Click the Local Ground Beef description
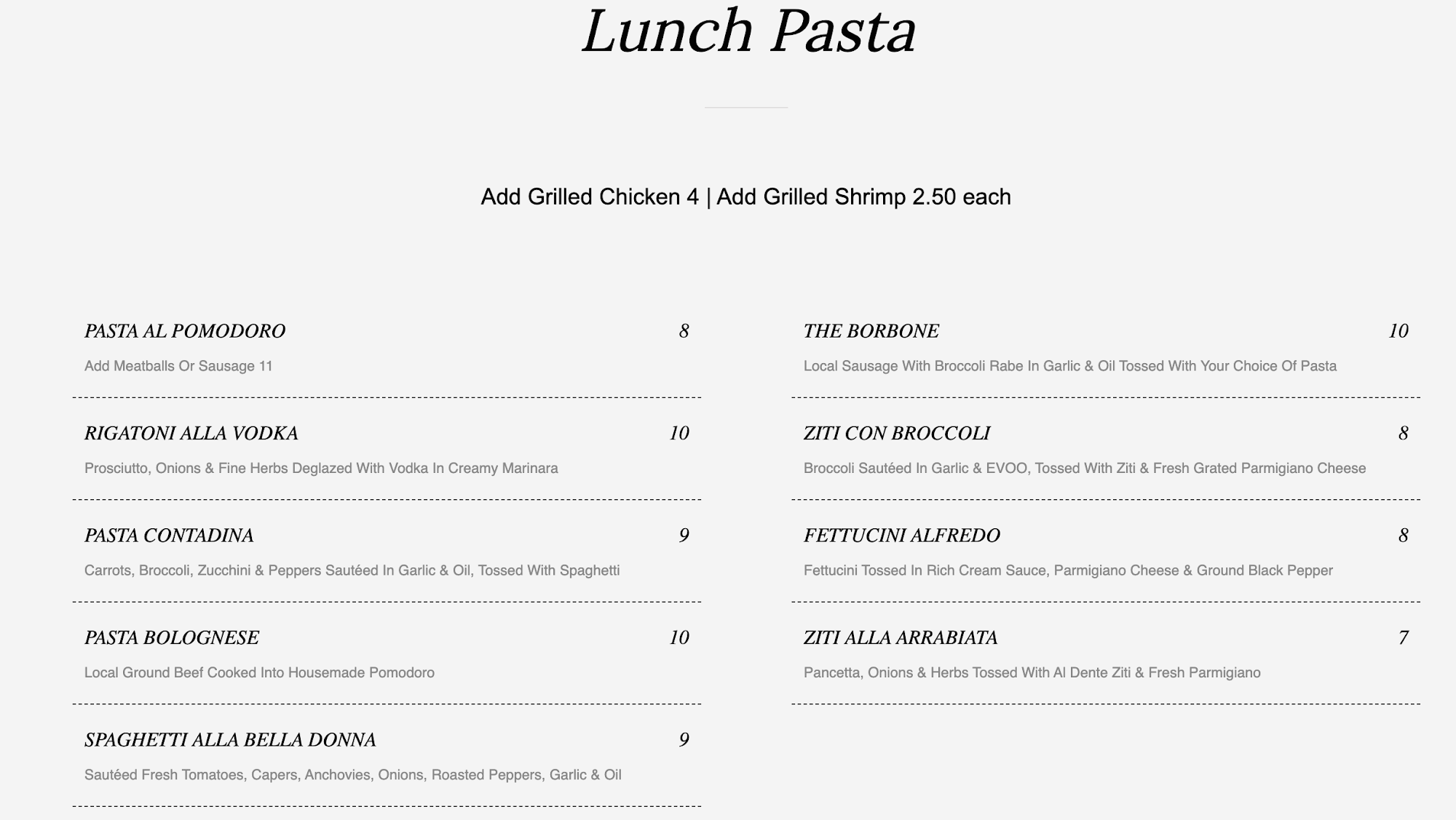1456x820 pixels. pyautogui.click(x=259, y=673)
